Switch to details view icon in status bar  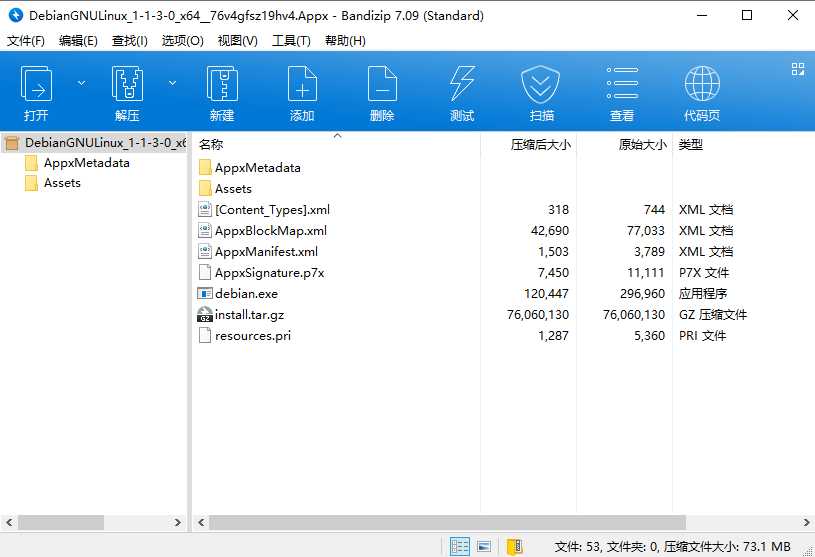click(x=459, y=547)
